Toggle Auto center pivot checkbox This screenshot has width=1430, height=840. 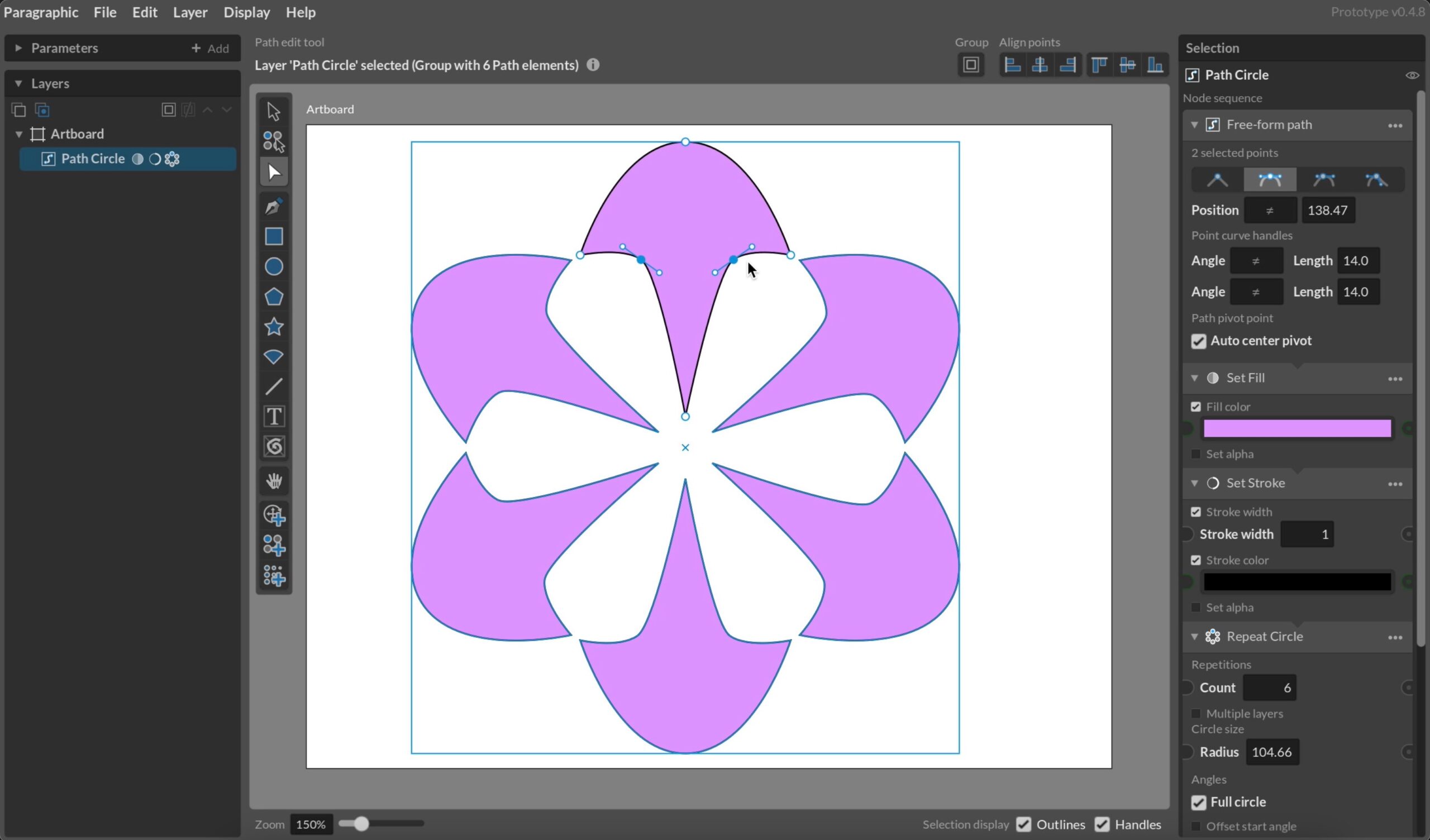[x=1198, y=340]
